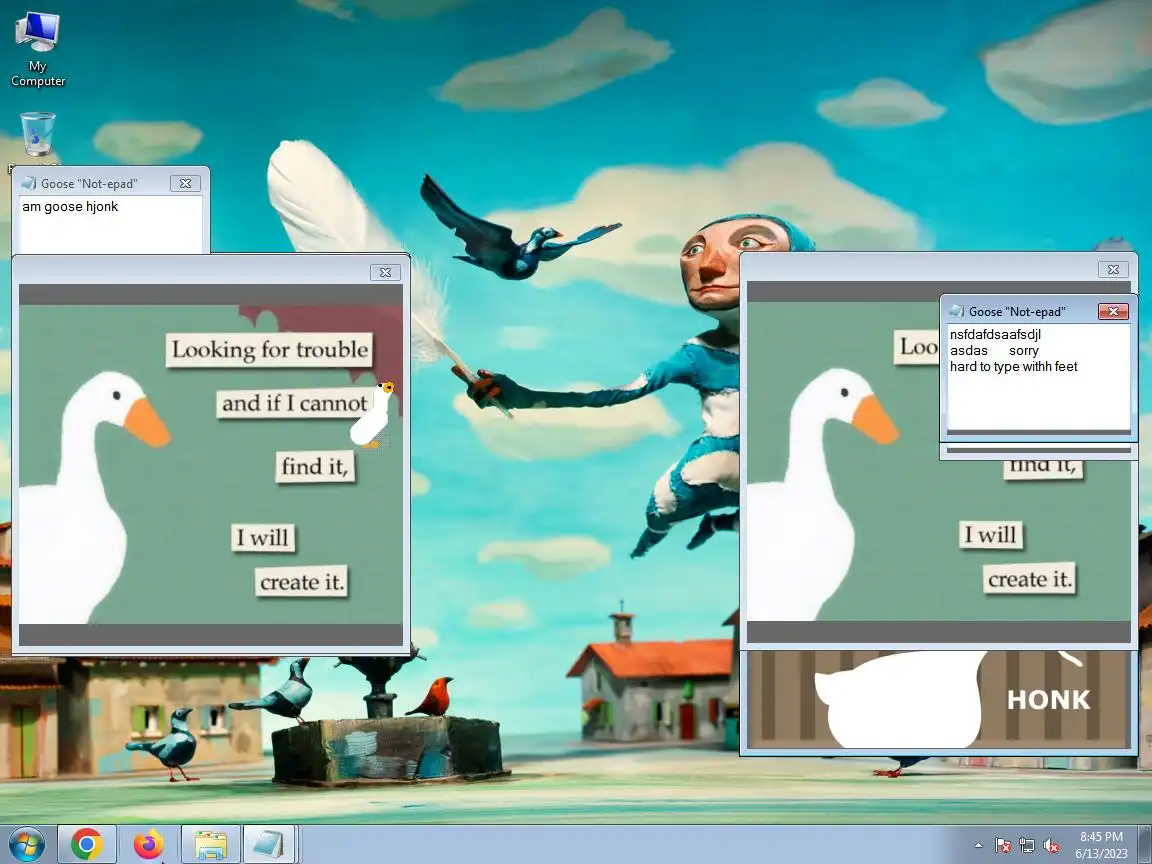
Task: Click the HONK text in the bottom window
Action: (1049, 699)
